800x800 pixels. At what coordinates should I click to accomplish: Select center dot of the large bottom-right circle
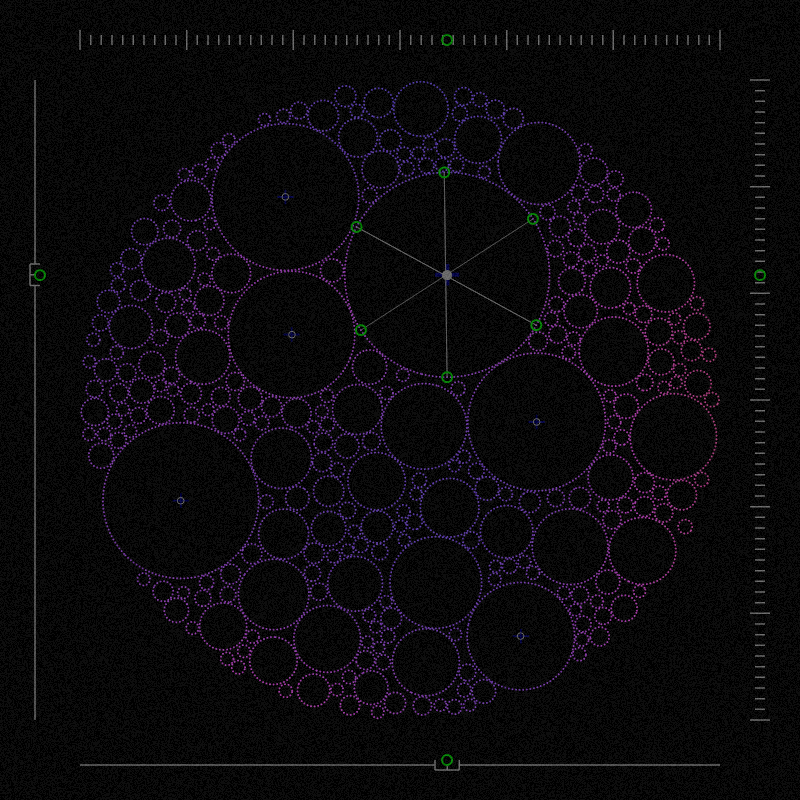[520, 636]
